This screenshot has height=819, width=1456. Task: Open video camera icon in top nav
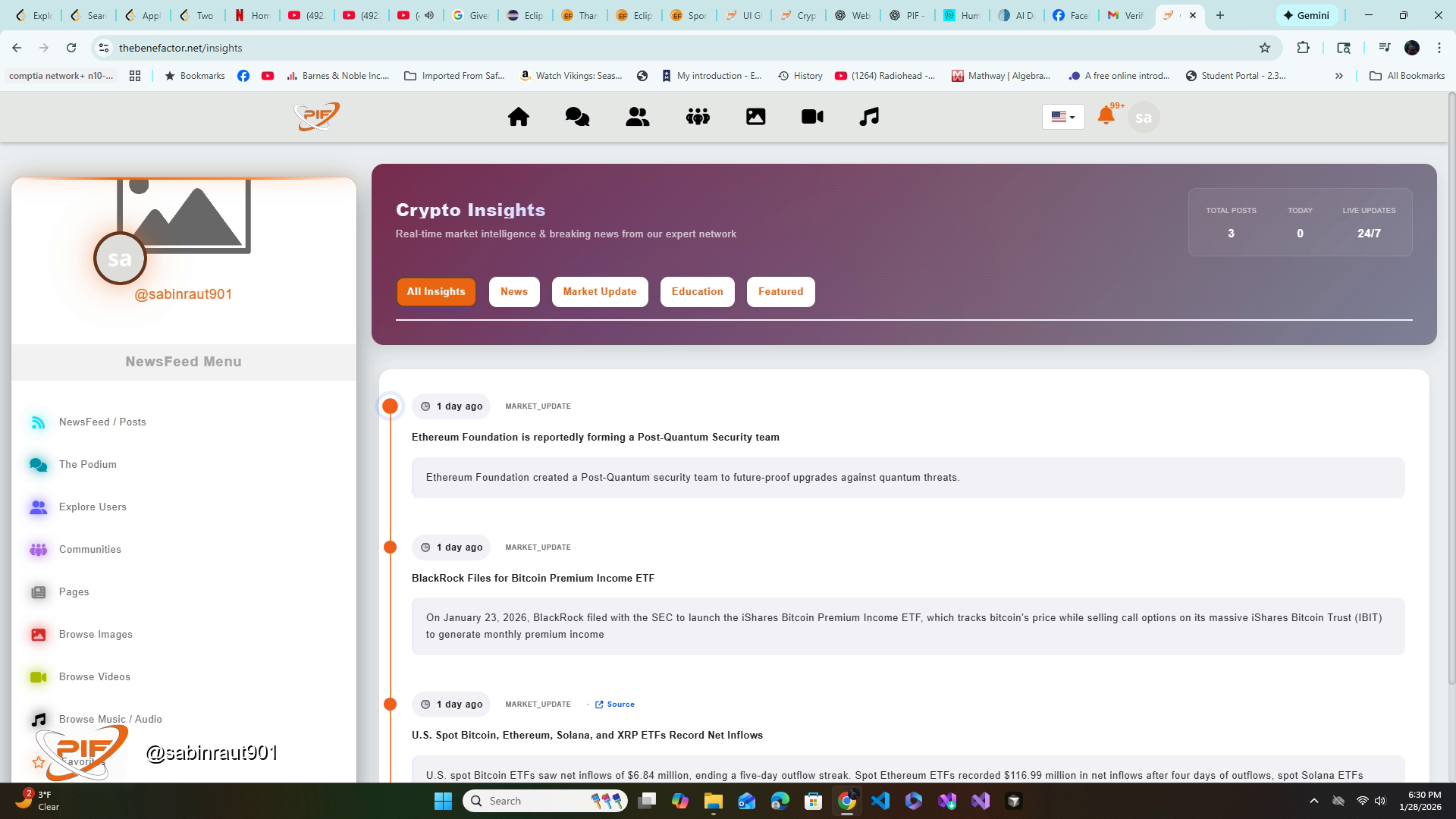tap(812, 117)
